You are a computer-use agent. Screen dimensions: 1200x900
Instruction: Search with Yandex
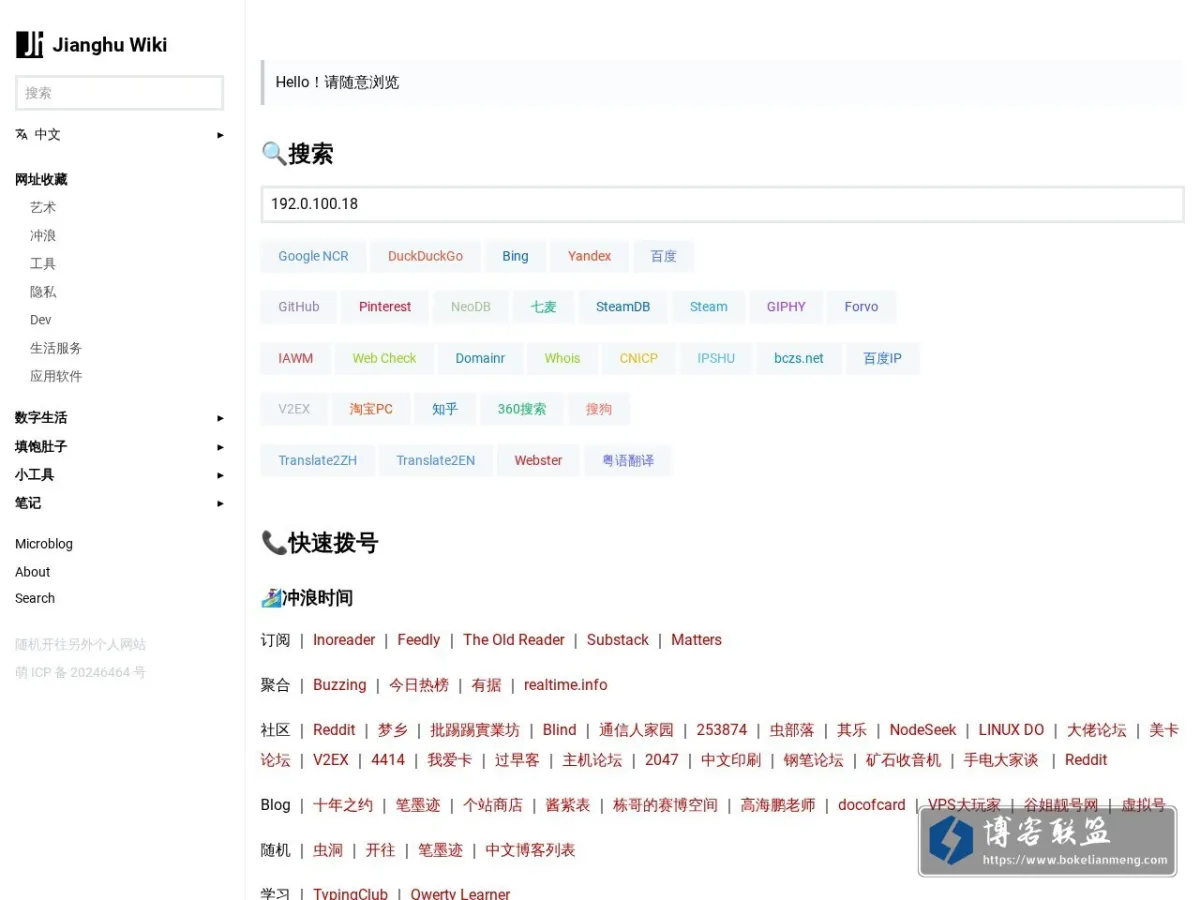tap(589, 256)
